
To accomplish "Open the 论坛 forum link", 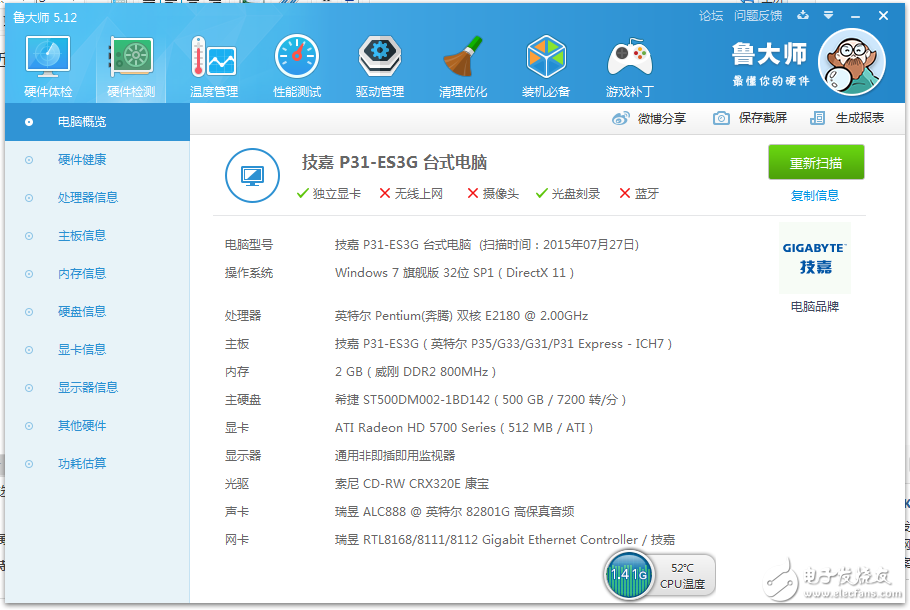I will 711,16.
